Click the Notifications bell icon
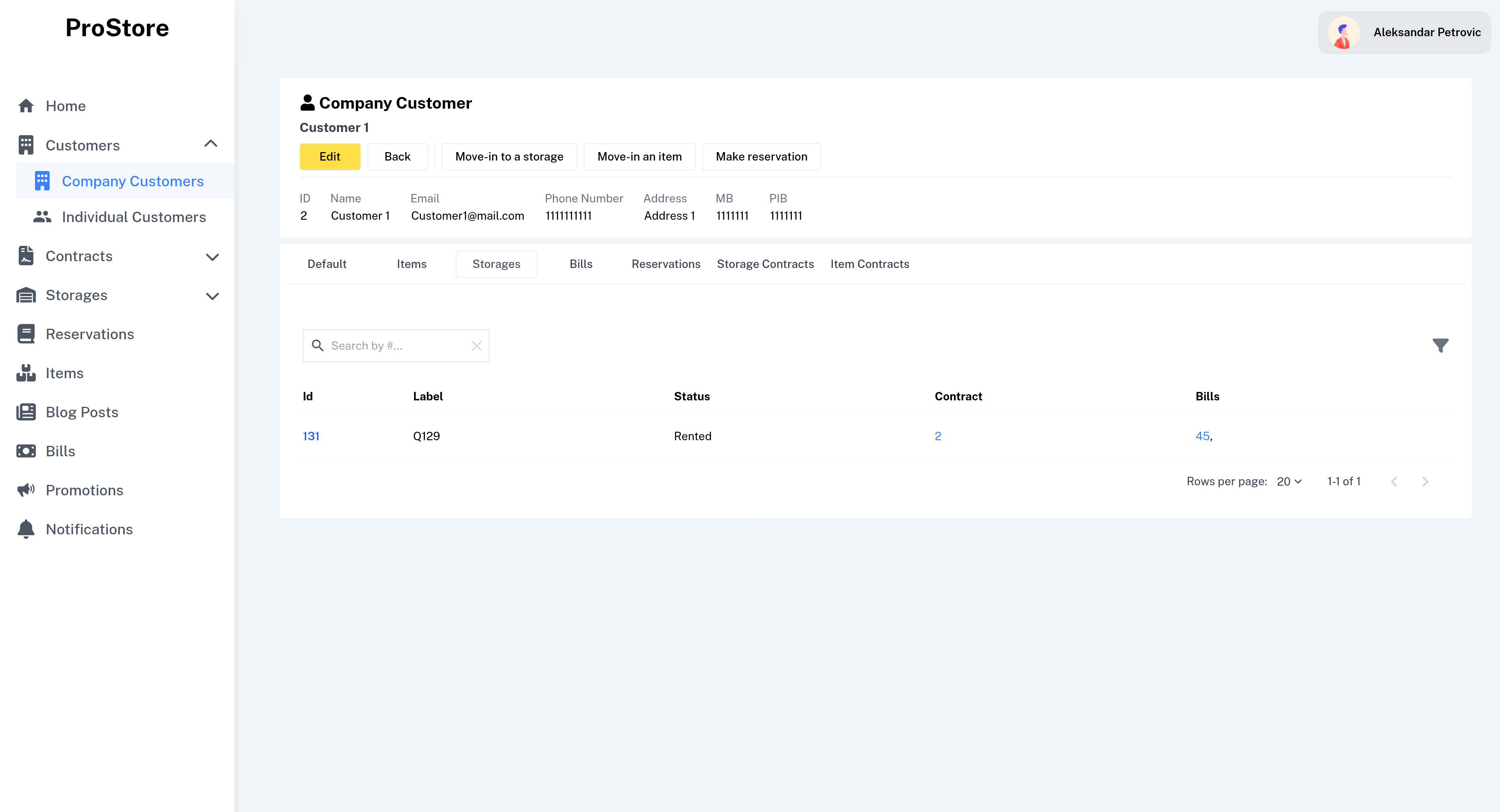This screenshot has height=812, width=1500. pos(26,529)
